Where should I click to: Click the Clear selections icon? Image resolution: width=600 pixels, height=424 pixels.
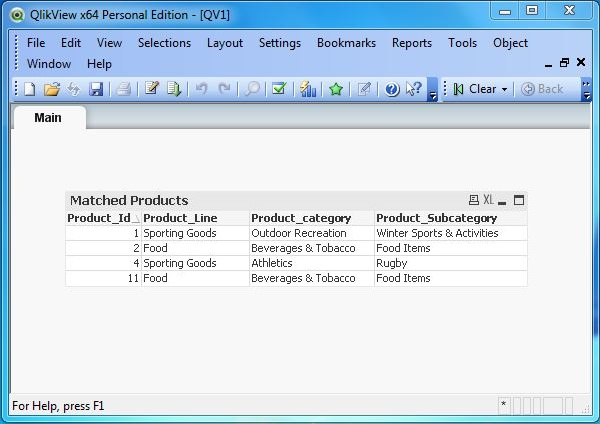tap(458, 89)
